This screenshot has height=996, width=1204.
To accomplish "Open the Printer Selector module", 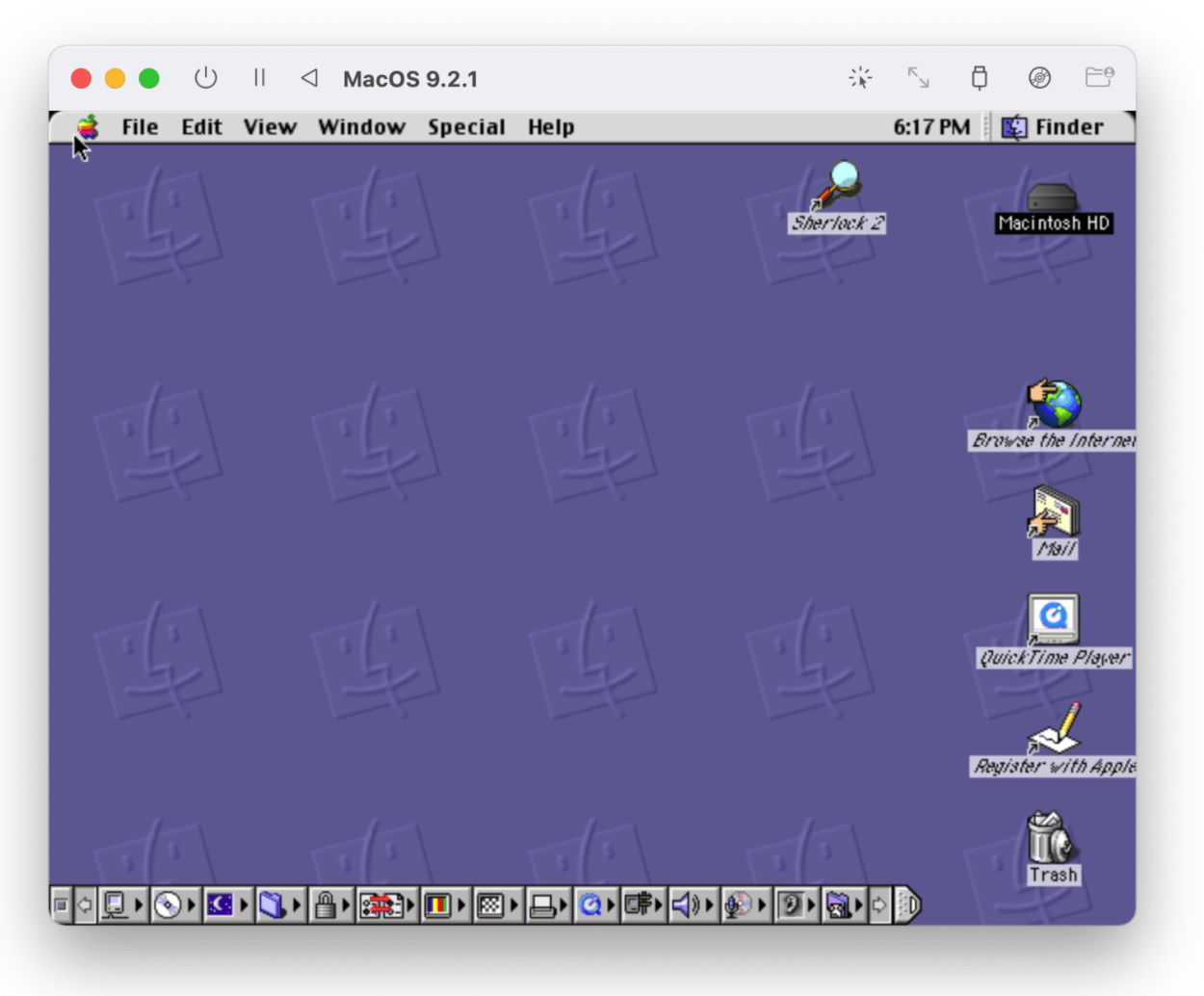I will point(549,904).
